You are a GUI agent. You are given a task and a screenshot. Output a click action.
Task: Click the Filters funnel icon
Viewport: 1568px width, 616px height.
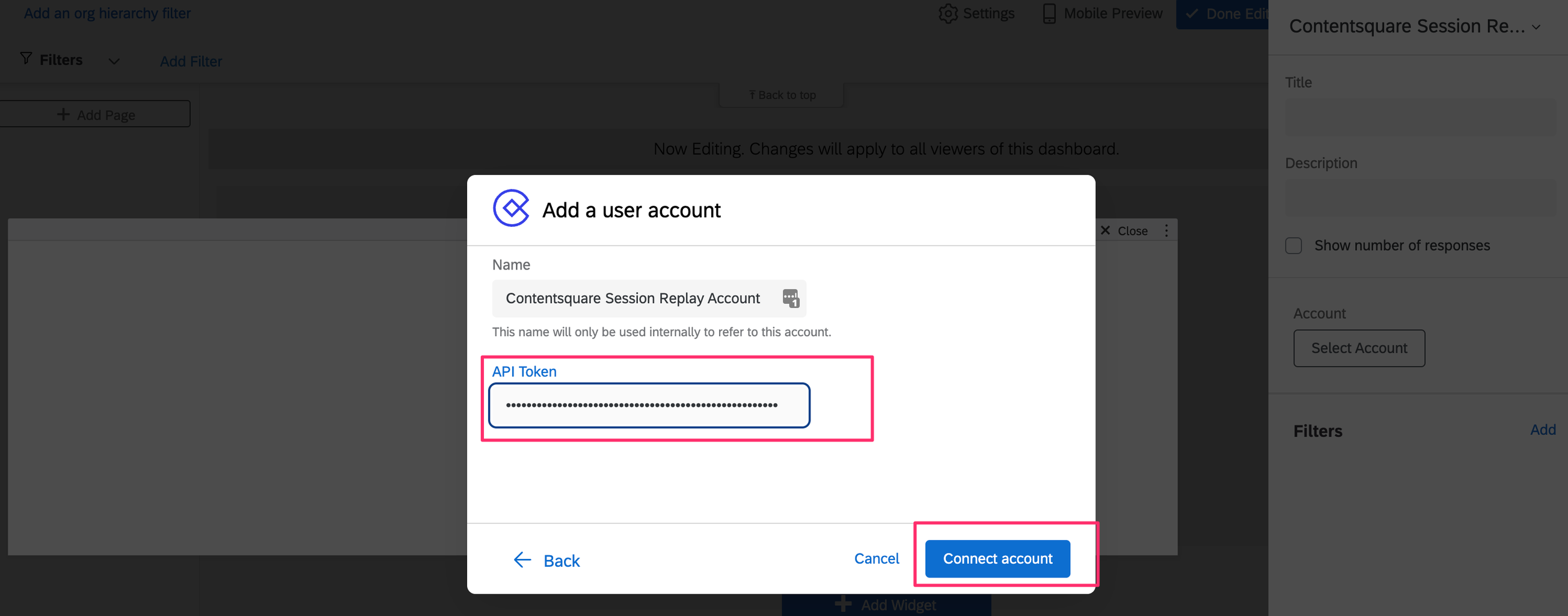click(26, 58)
